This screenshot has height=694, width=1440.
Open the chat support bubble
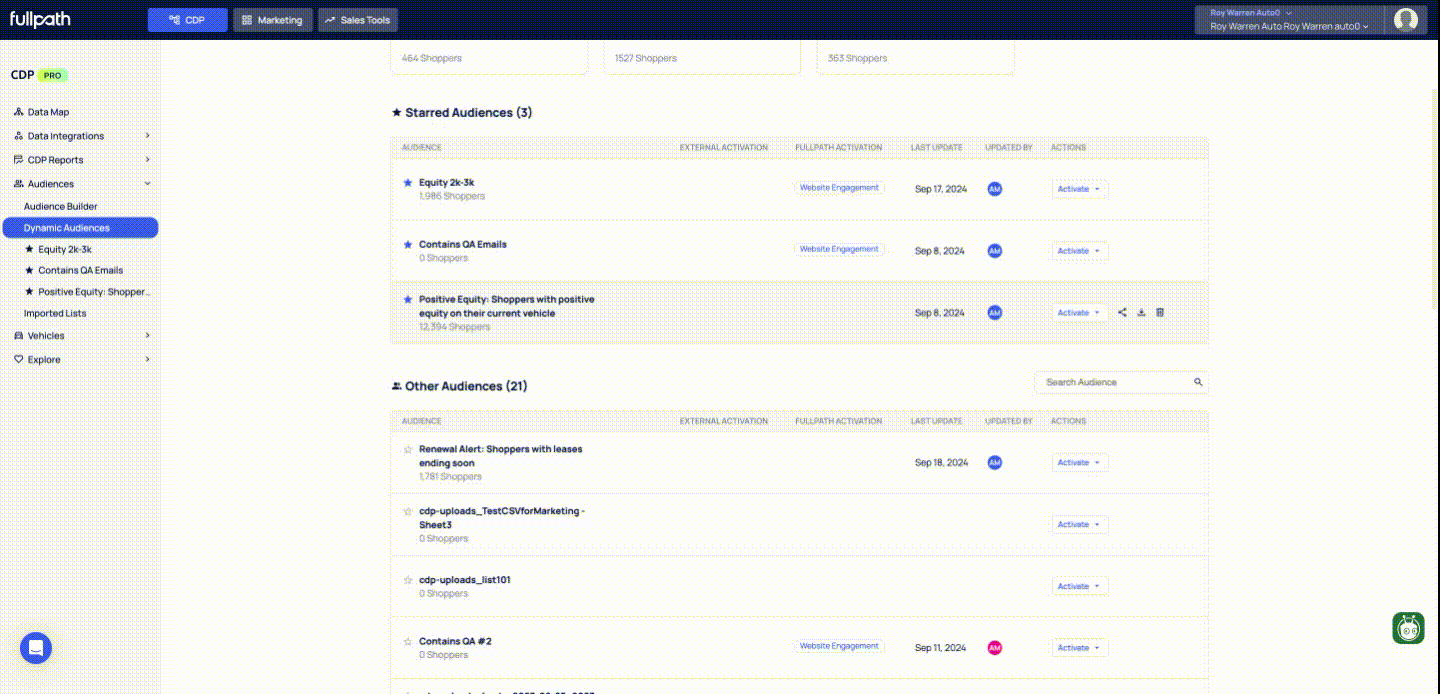point(36,648)
